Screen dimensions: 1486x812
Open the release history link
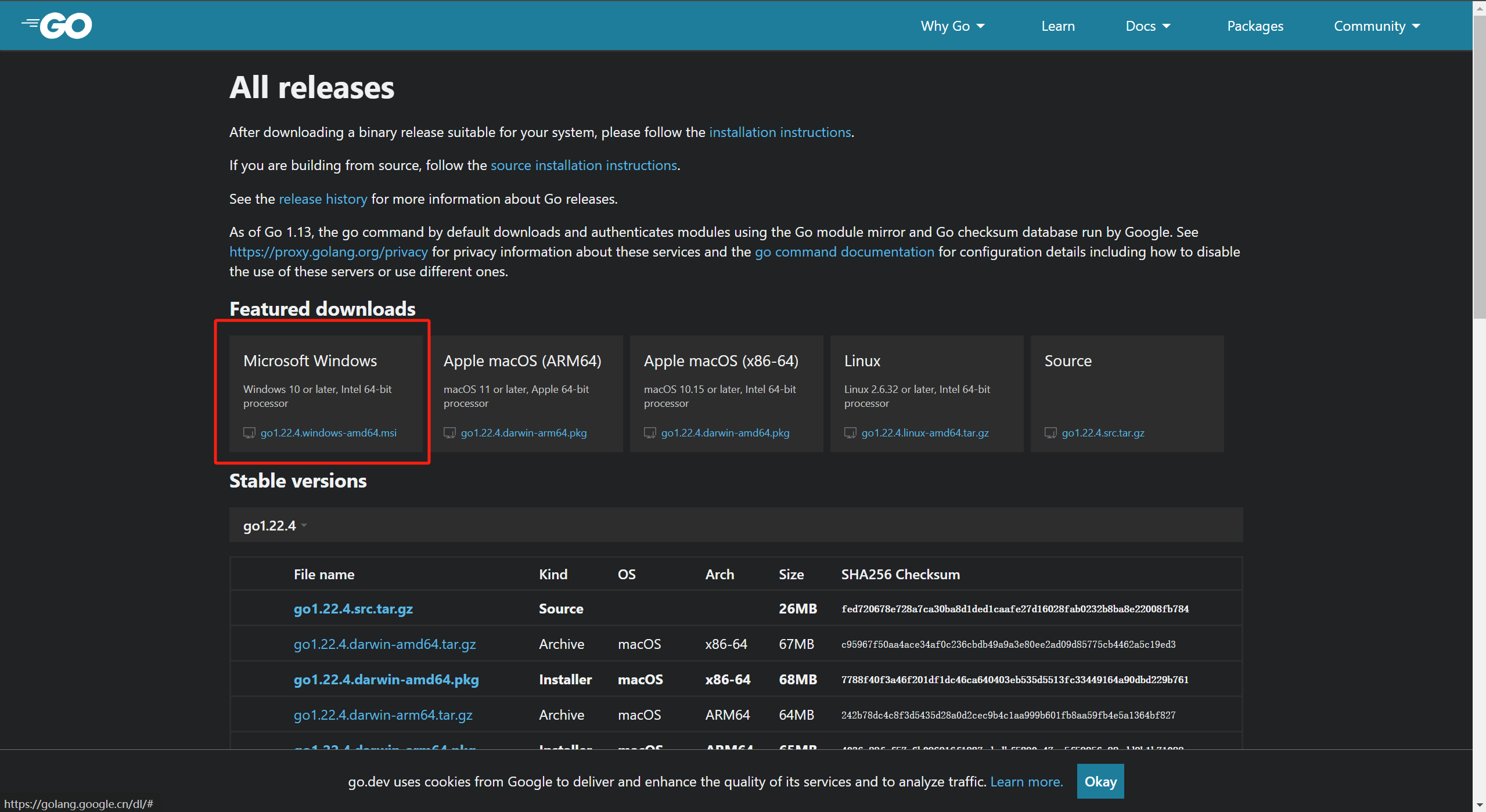pyautogui.click(x=323, y=199)
